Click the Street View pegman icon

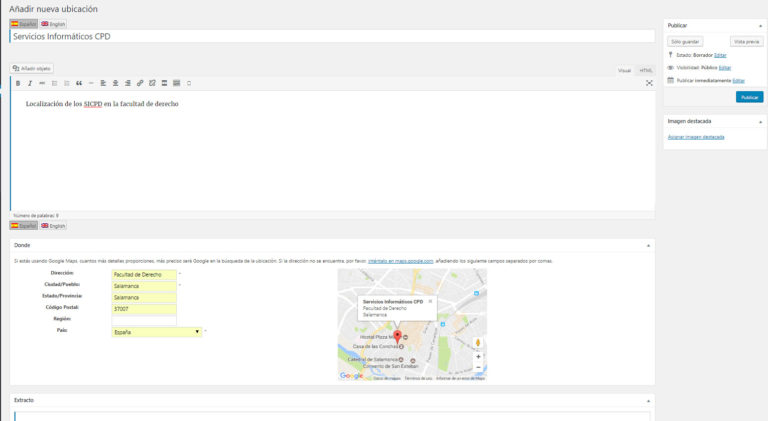(478, 341)
